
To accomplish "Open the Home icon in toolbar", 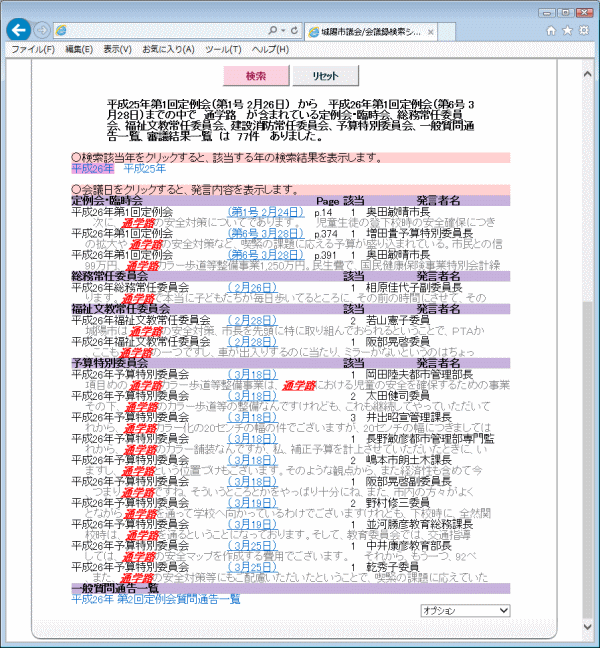I will 551,31.
